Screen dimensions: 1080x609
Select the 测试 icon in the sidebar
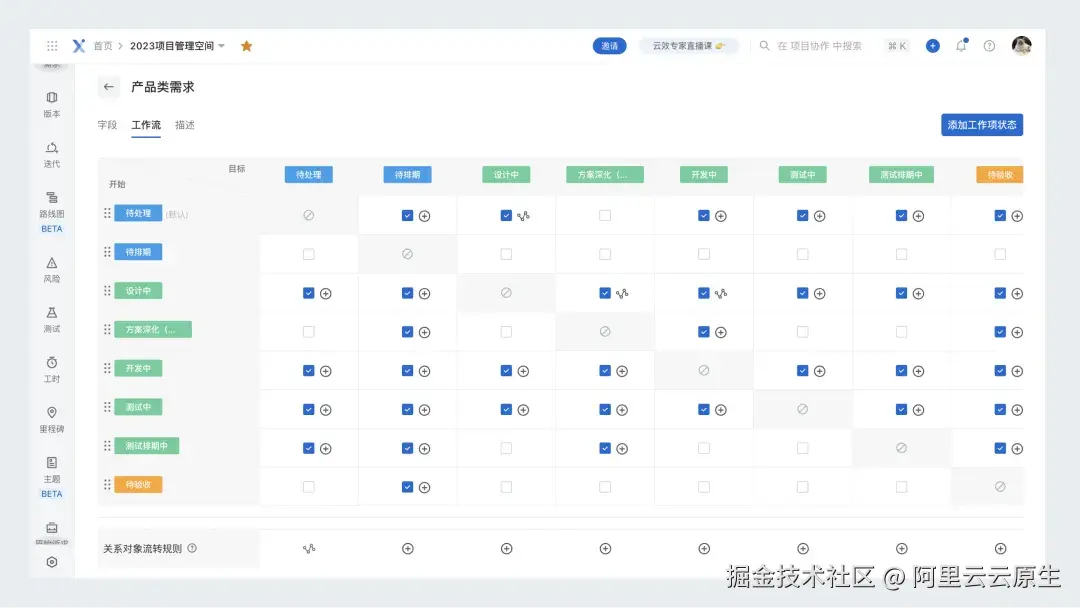[51, 318]
